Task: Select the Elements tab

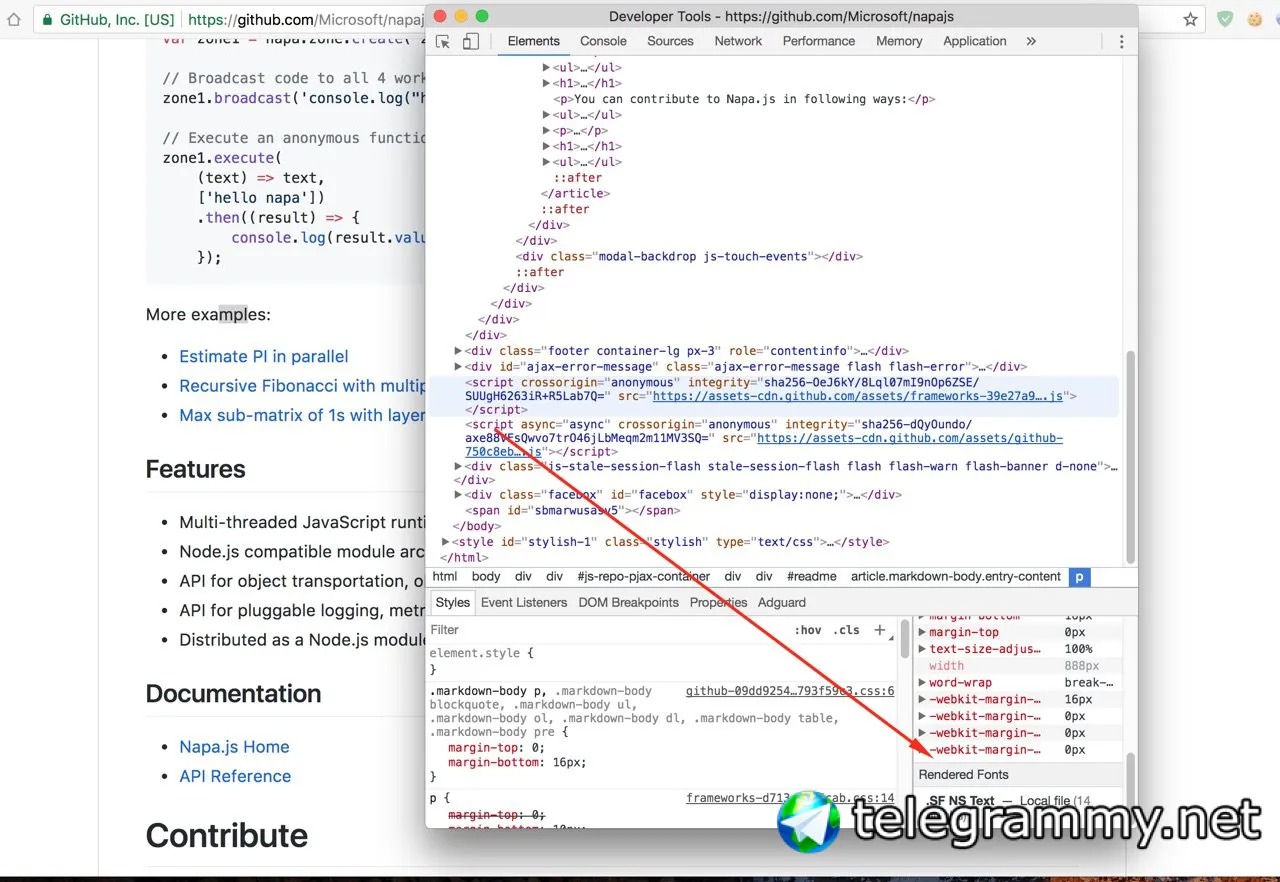Action: tap(534, 41)
